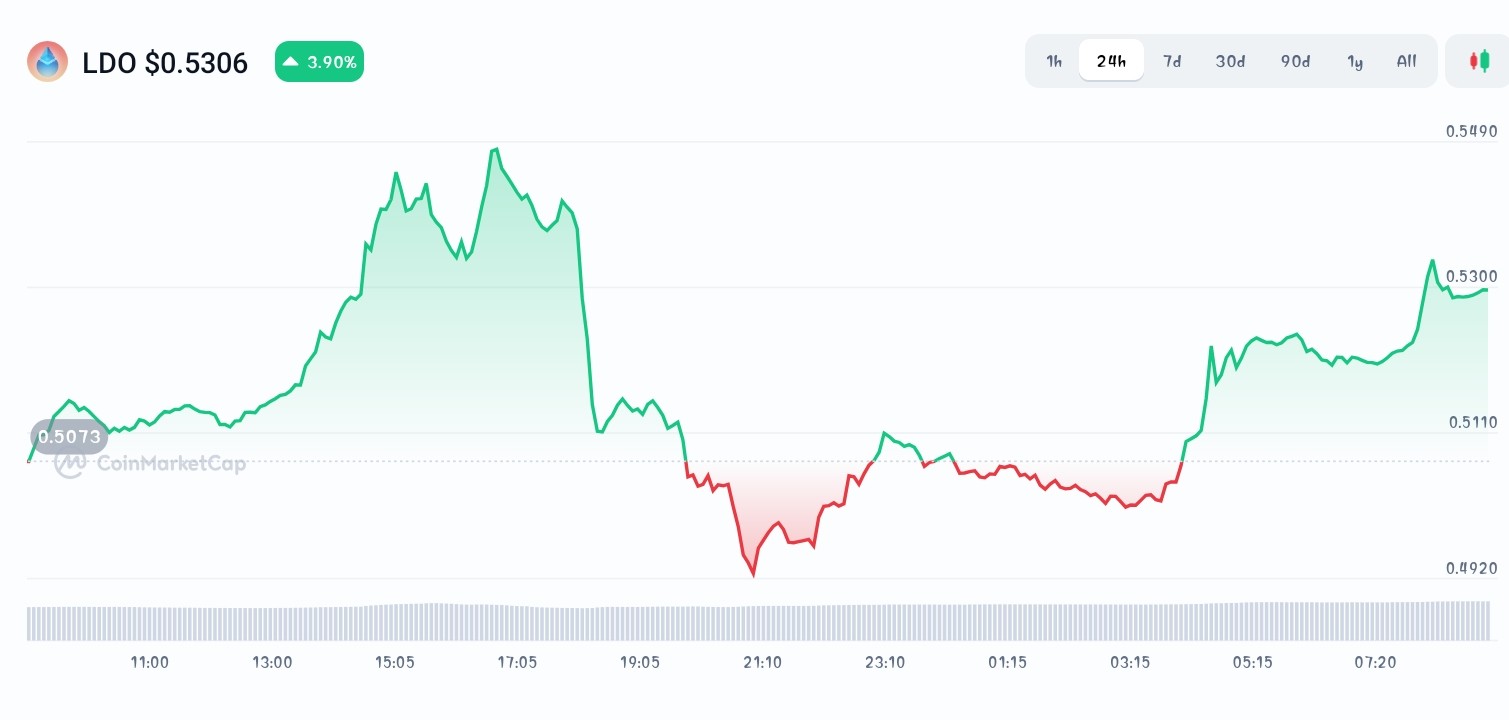Select the 3.90% change badge
Screen dimensions: 1509x720
pos(319,61)
